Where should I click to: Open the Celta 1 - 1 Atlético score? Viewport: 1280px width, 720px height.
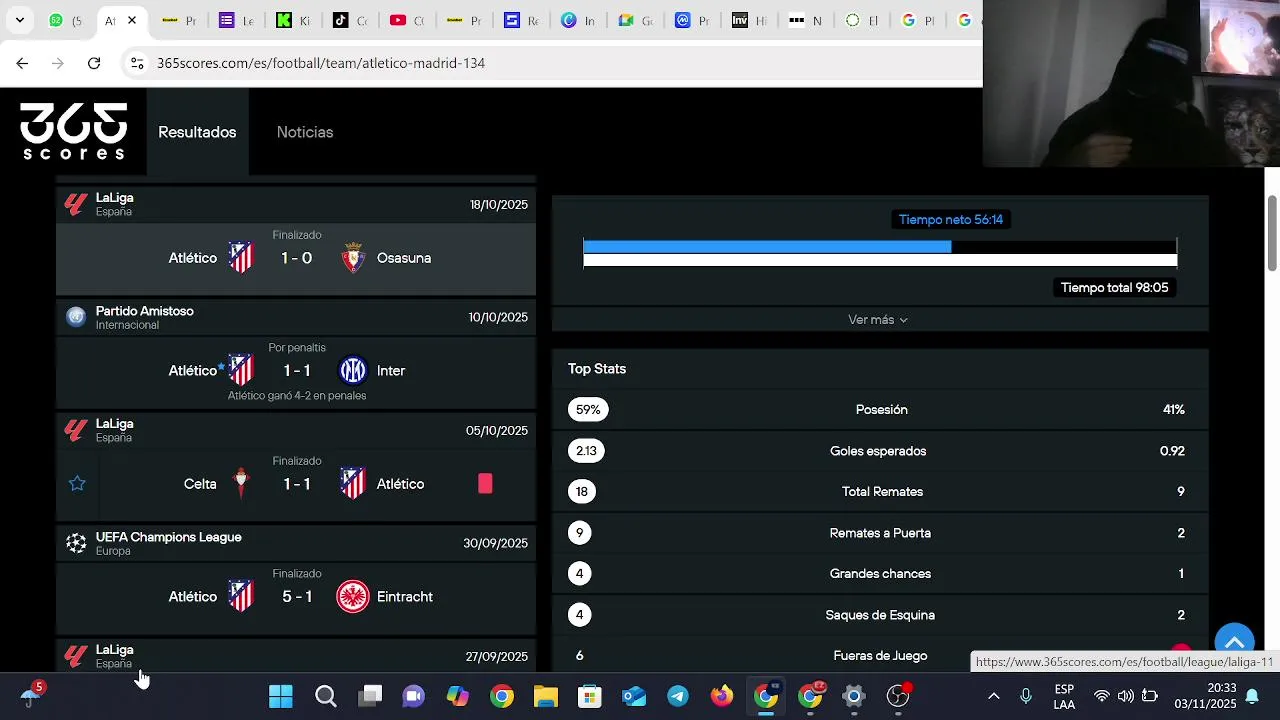click(x=296, y=484)
